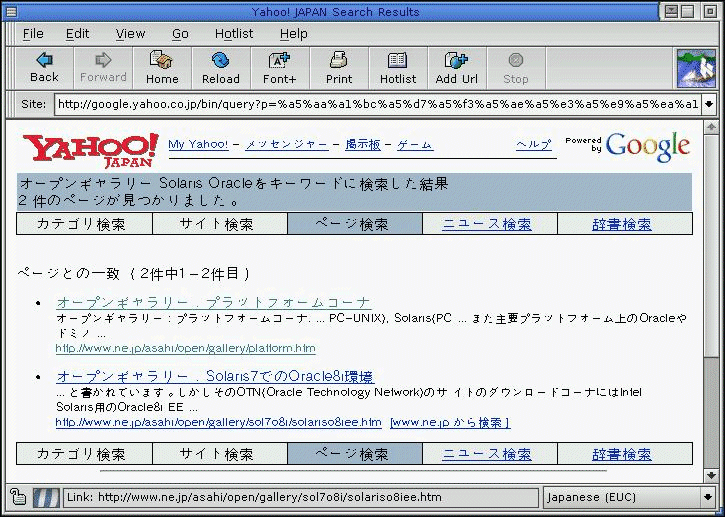Open the bottom ニュース検索 link

tap(486, 454)
